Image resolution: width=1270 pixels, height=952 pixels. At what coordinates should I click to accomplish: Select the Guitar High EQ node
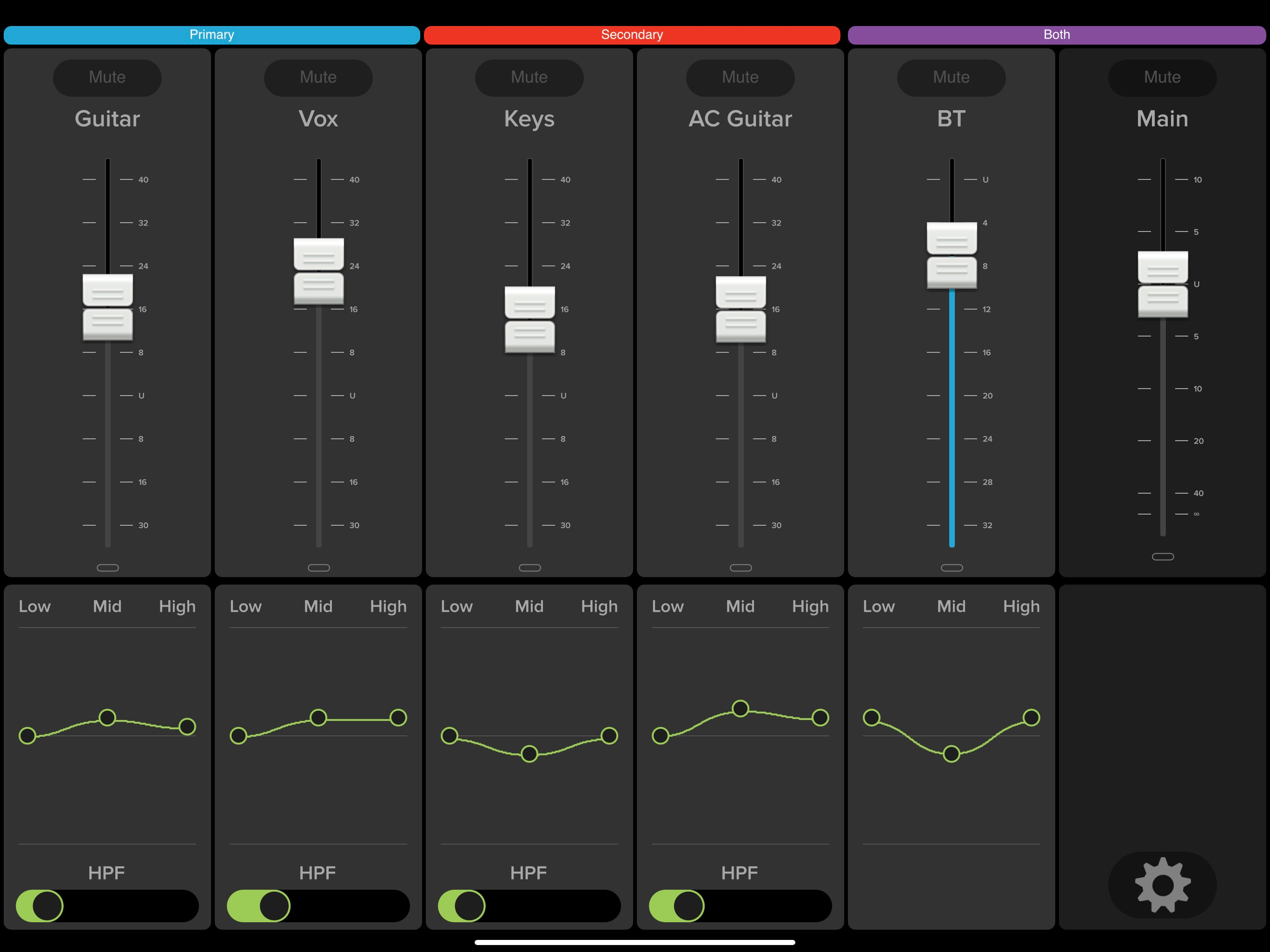[187, 727]
